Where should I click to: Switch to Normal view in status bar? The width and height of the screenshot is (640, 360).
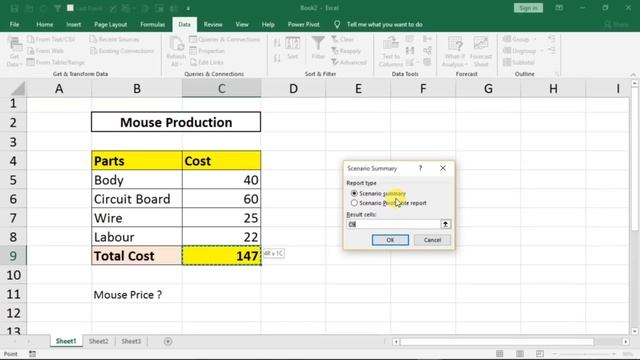500,353
